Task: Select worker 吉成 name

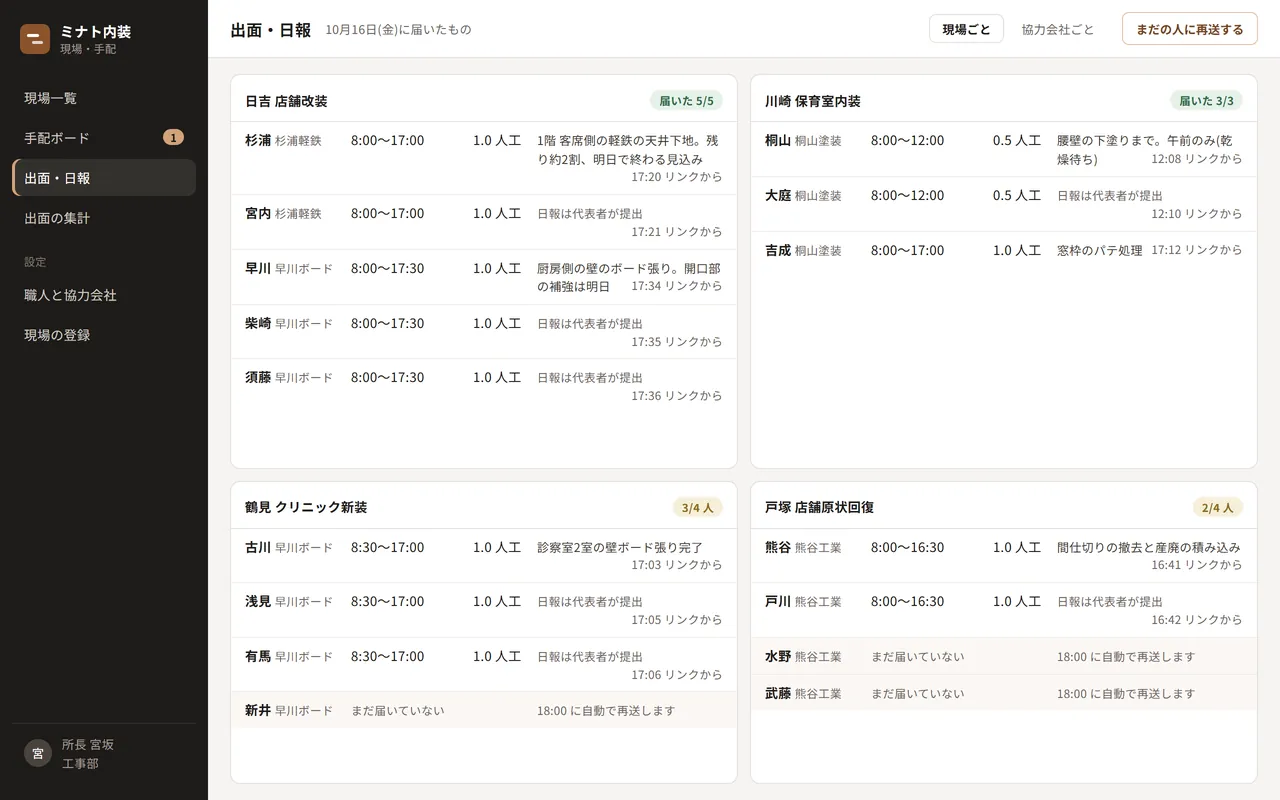Action: 778,250
